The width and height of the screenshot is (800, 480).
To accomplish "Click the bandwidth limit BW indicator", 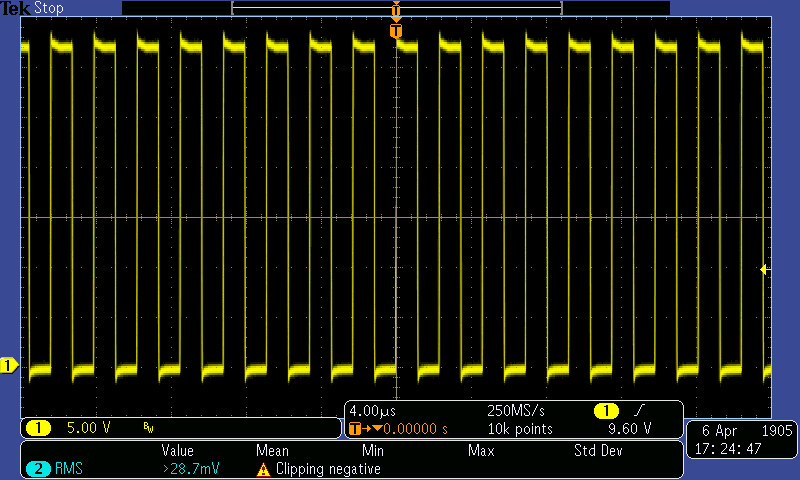I will (148, 427).
